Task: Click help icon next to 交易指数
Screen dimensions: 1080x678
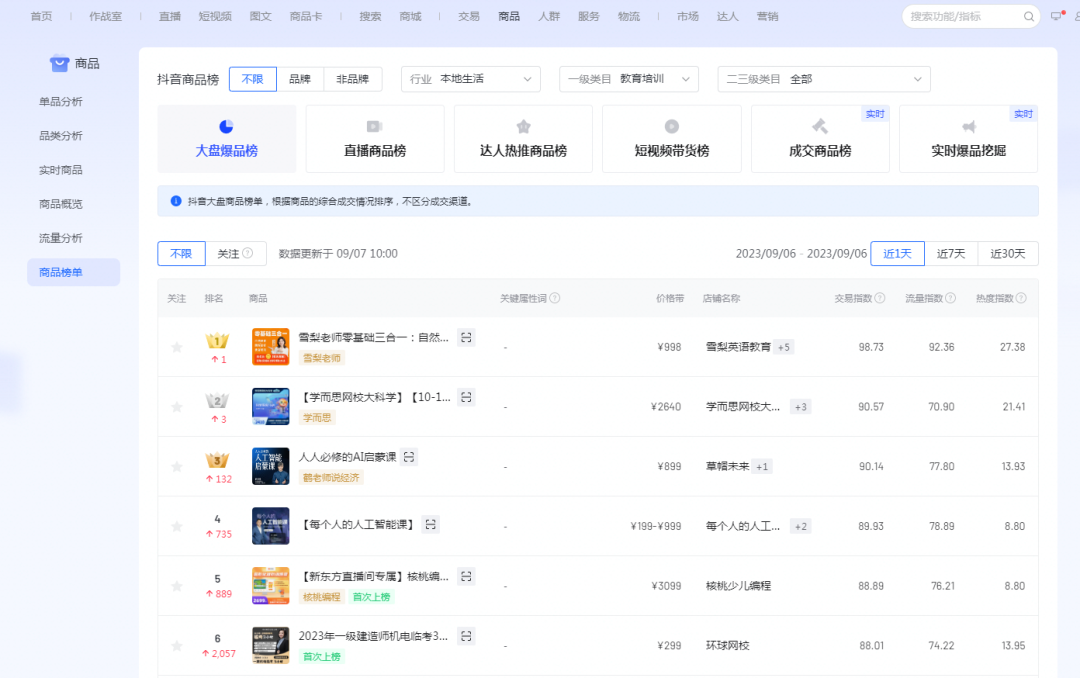Action: [880, 298]
